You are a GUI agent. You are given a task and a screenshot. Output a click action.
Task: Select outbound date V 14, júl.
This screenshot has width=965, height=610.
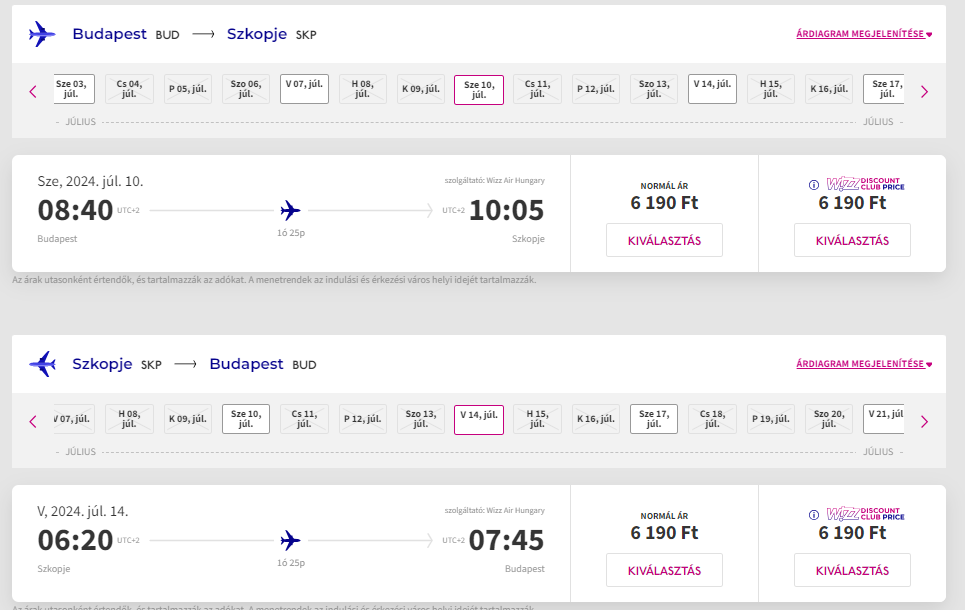pos(712,89)
